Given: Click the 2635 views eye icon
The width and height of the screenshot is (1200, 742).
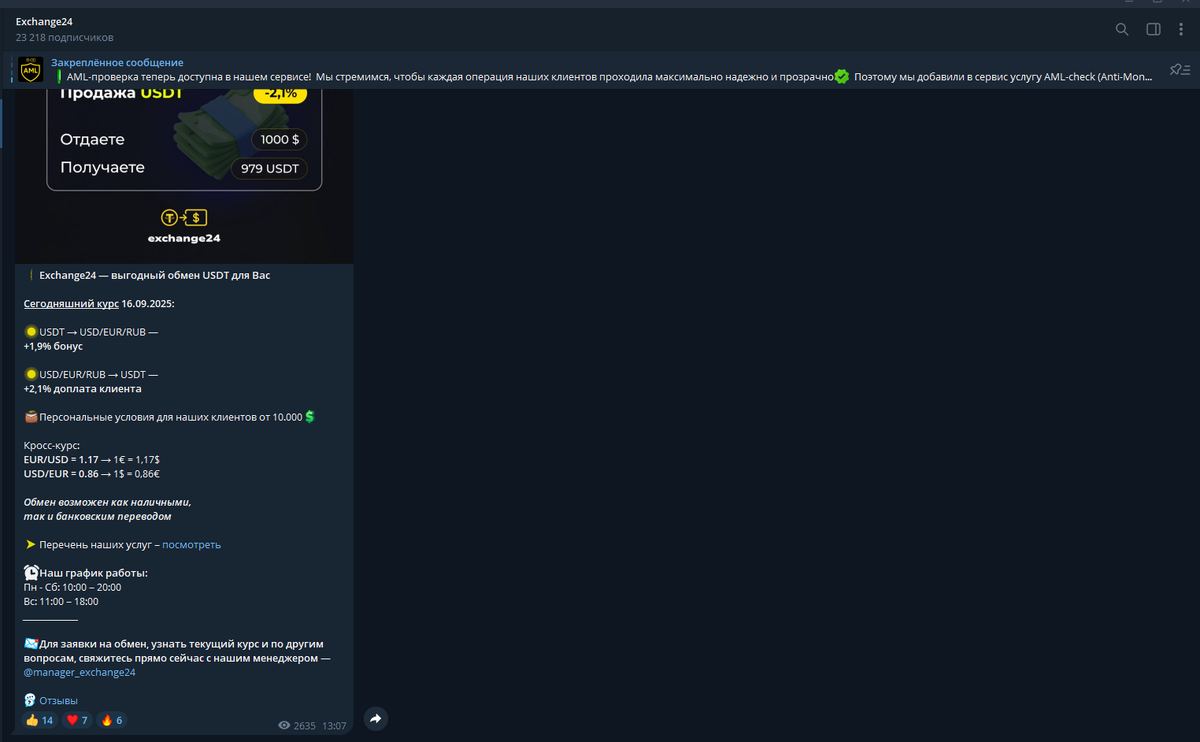Looking at the screenshot, I should (284, 726).
